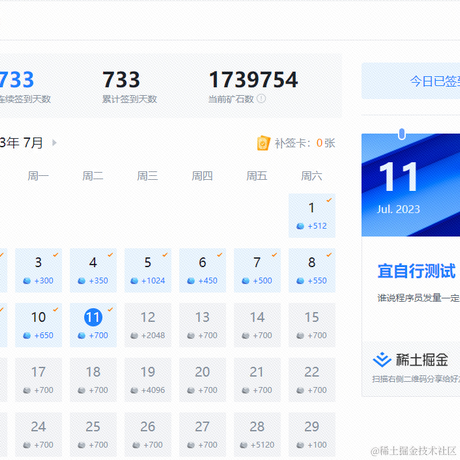This screenshot has width=460, height=460.
Task: Click the 周二 column header
Action: [93, 176]
